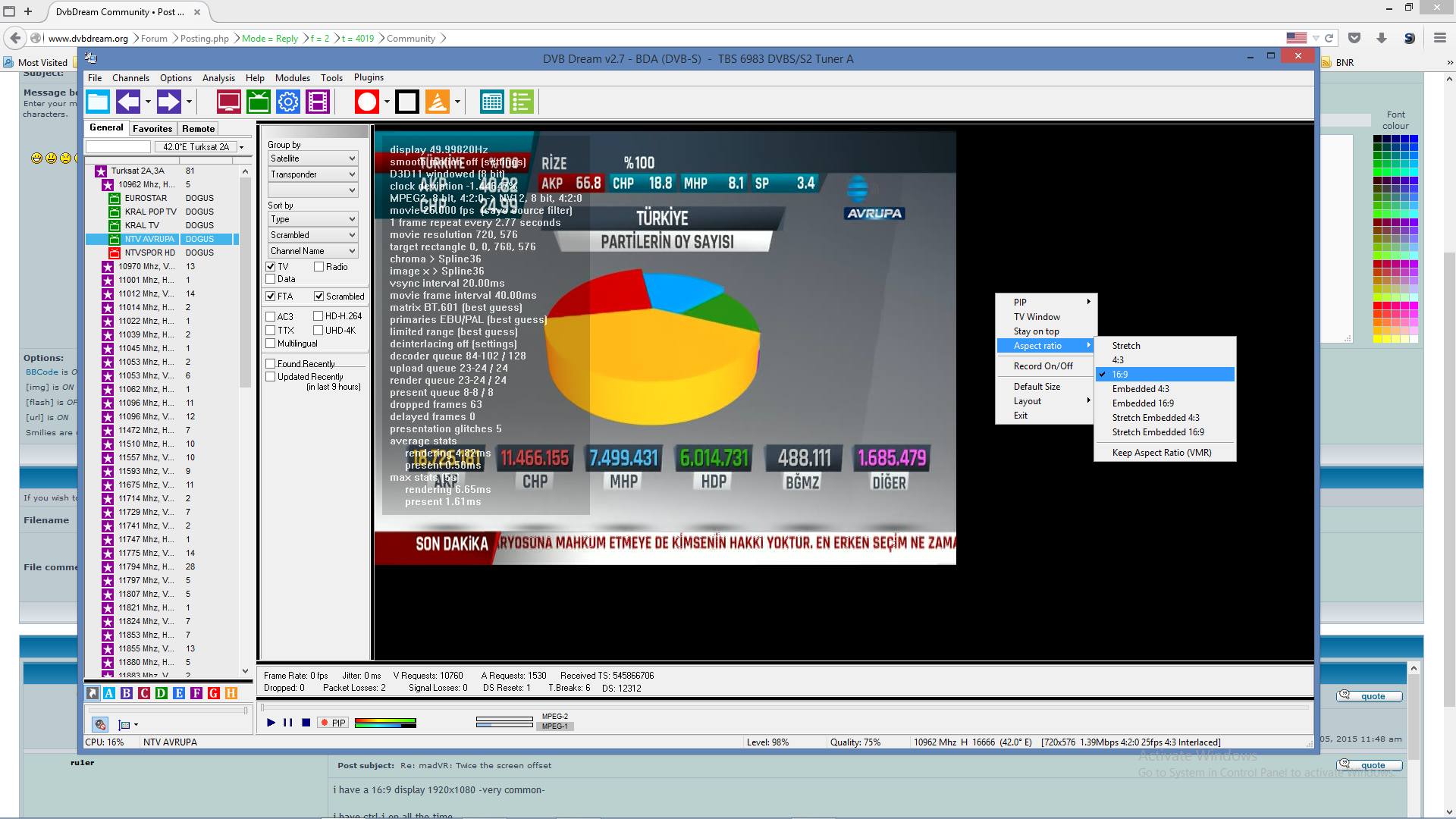Click the satellite blocked icon below channel list
Viewport: 1456px width, 819px height.
click(x=100, y=724)
